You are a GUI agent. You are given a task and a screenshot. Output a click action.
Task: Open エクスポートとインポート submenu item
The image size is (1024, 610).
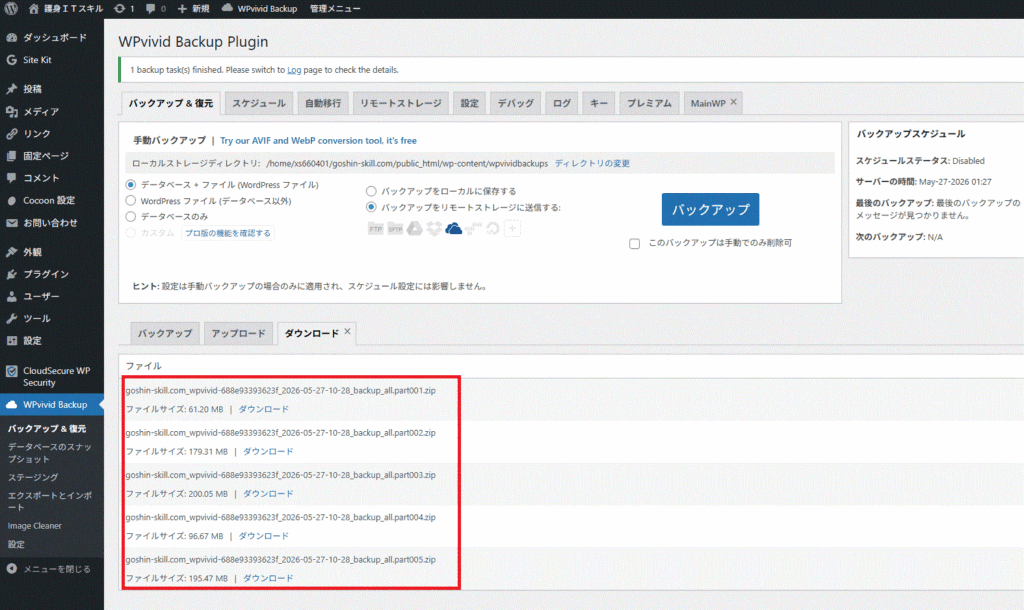(x=50, y=501)
